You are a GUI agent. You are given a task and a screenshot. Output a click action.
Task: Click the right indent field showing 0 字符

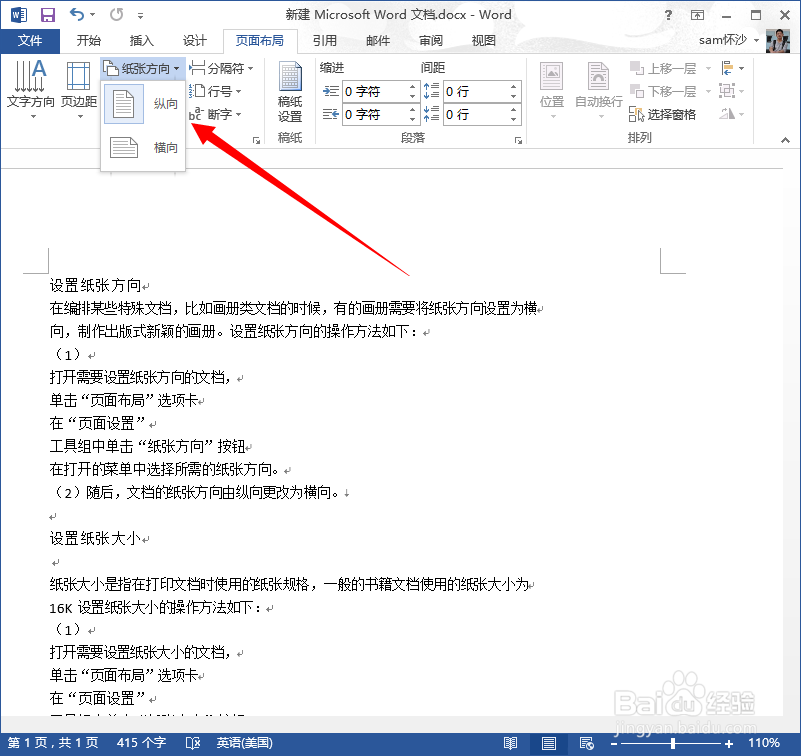point(375,114)
